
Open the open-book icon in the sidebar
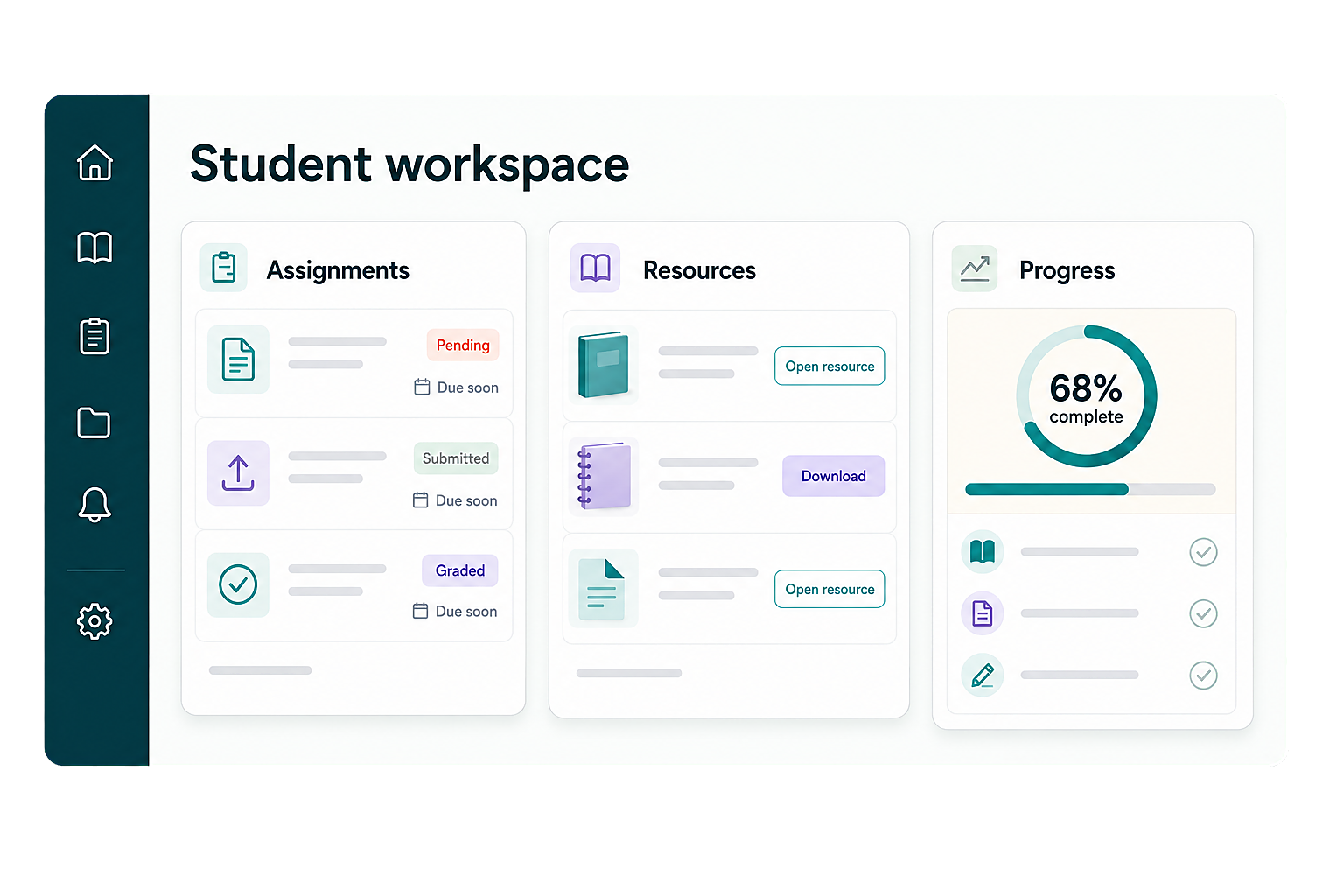click(94, 248)
